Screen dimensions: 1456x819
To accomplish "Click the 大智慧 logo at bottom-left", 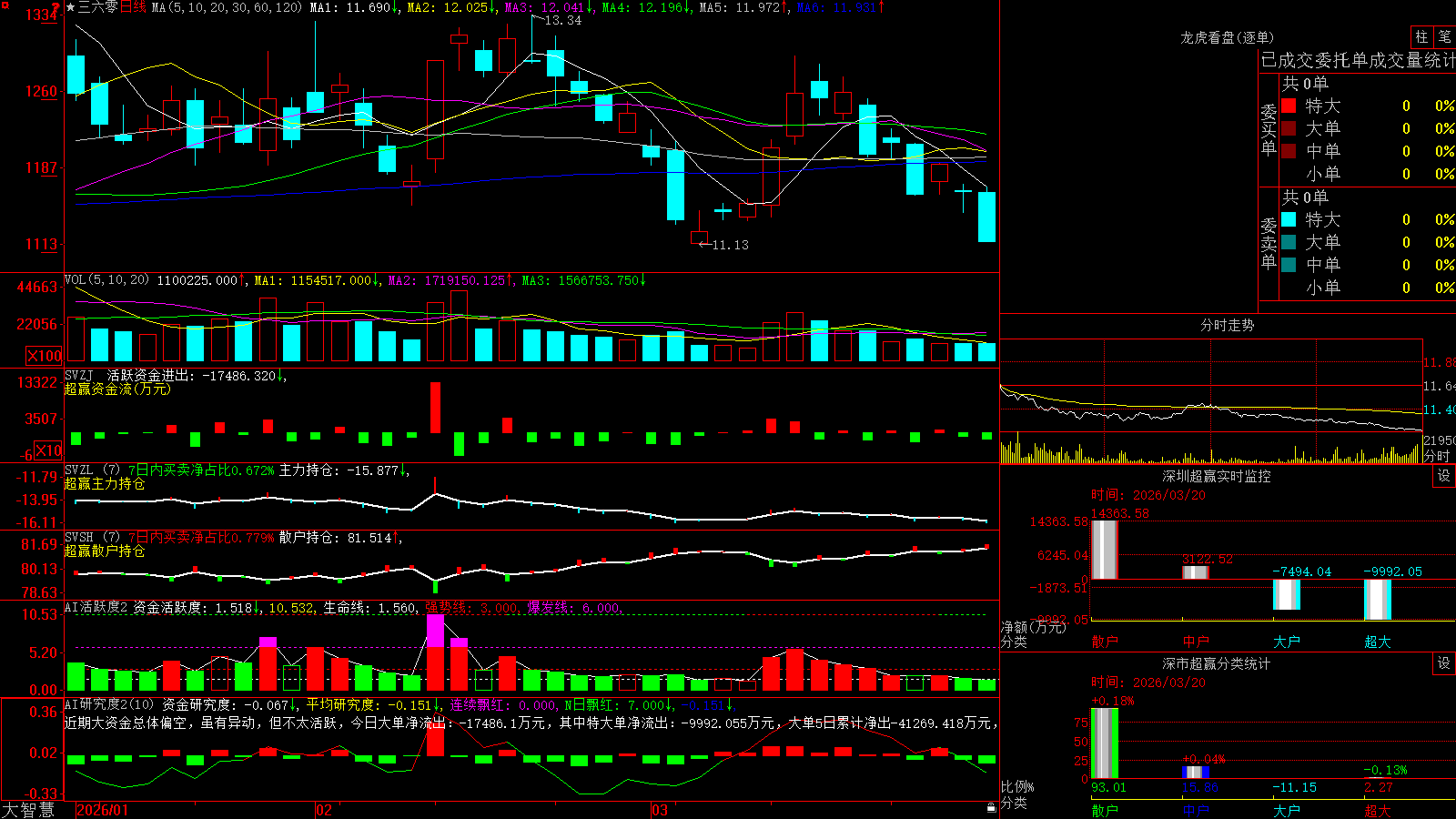I will tap(28, 810).
